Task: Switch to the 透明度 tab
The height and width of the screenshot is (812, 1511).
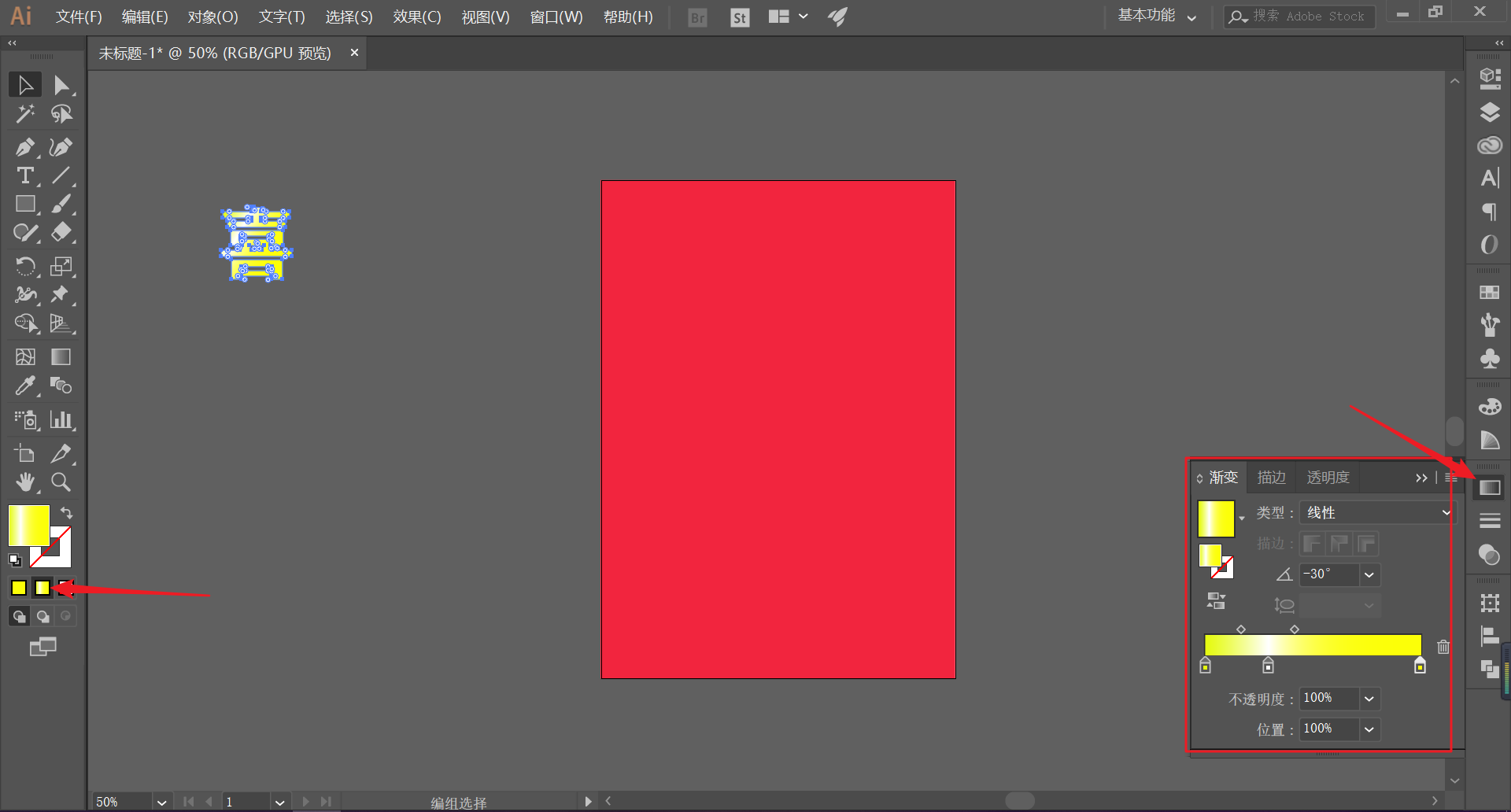Action: pyautogui.click(x=1328, y=478)
